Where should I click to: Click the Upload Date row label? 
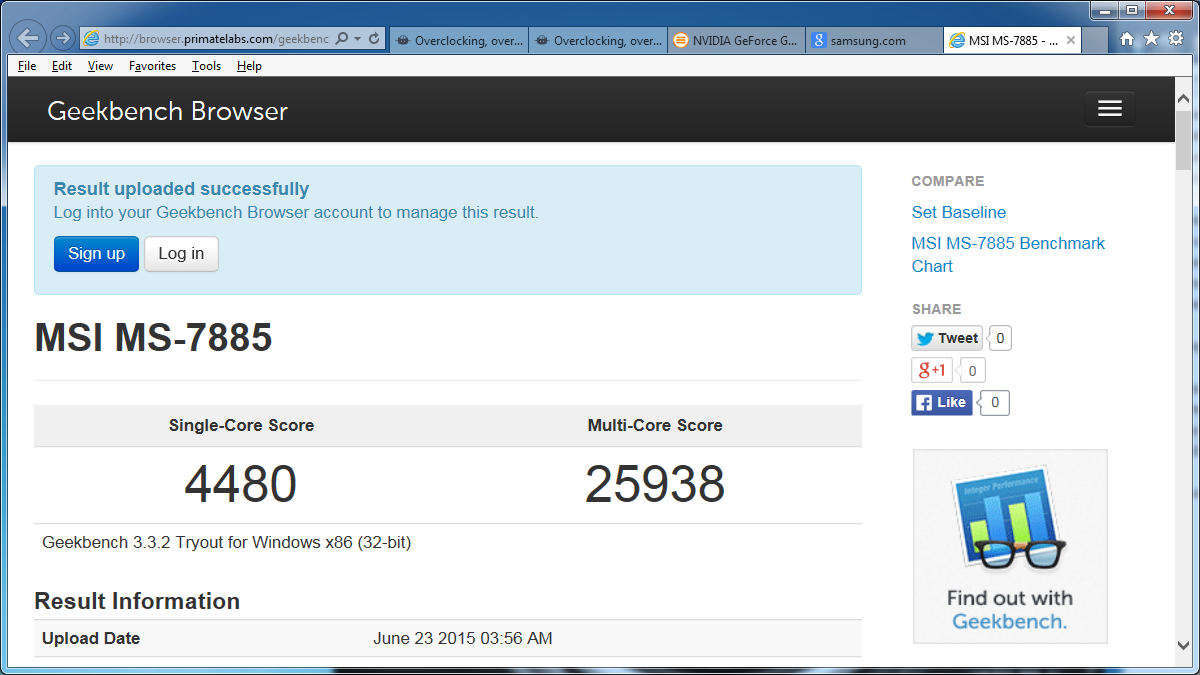point(91,639)
